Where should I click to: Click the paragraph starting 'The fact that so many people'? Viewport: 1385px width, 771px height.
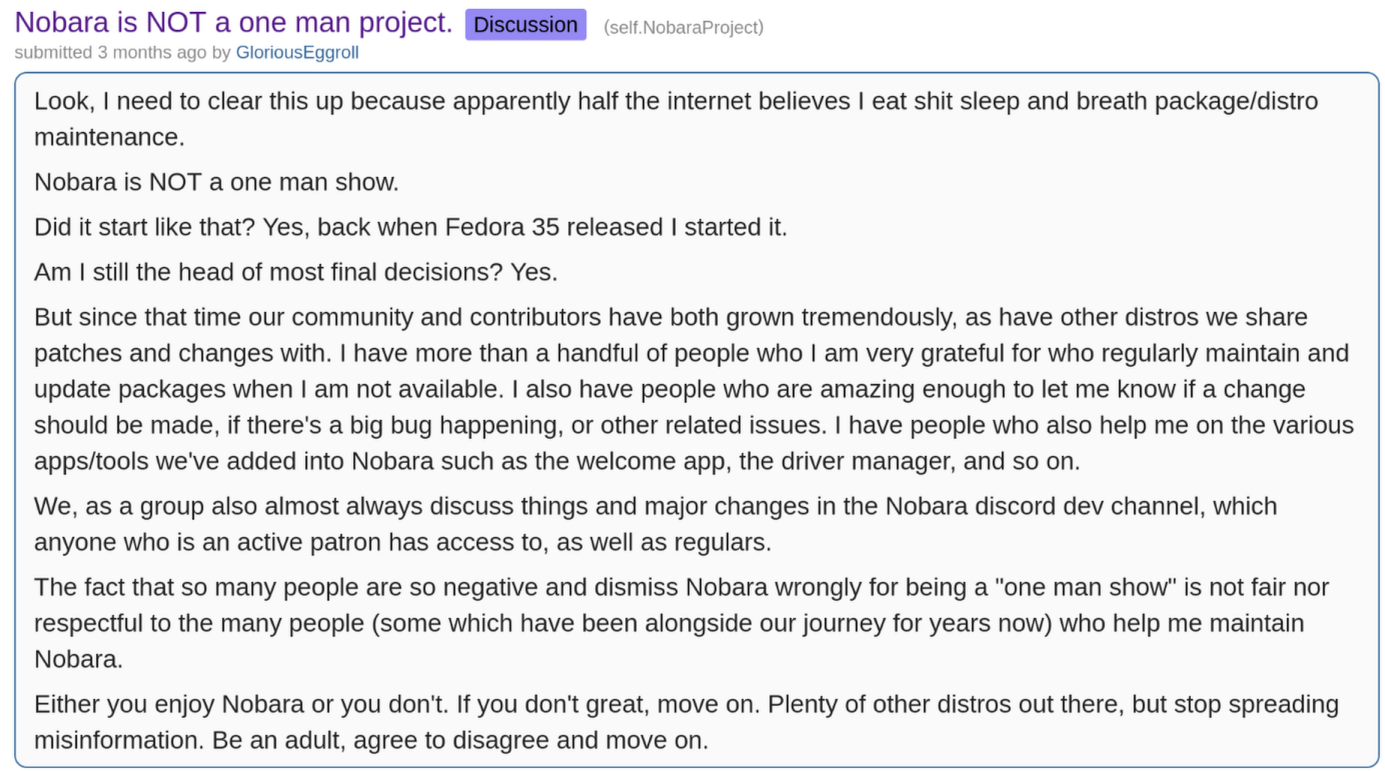point(682,623)
